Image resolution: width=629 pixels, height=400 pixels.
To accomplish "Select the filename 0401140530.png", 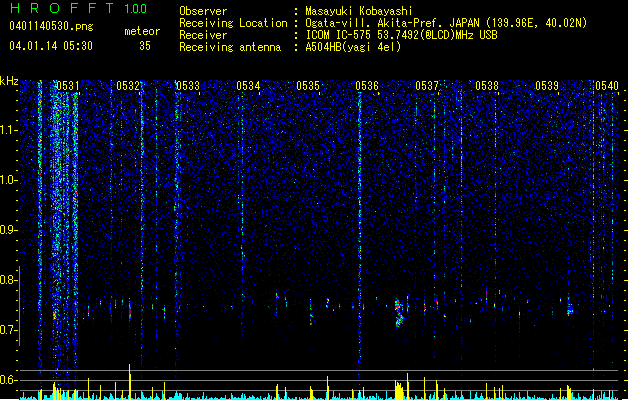I will tap(51, 27).
